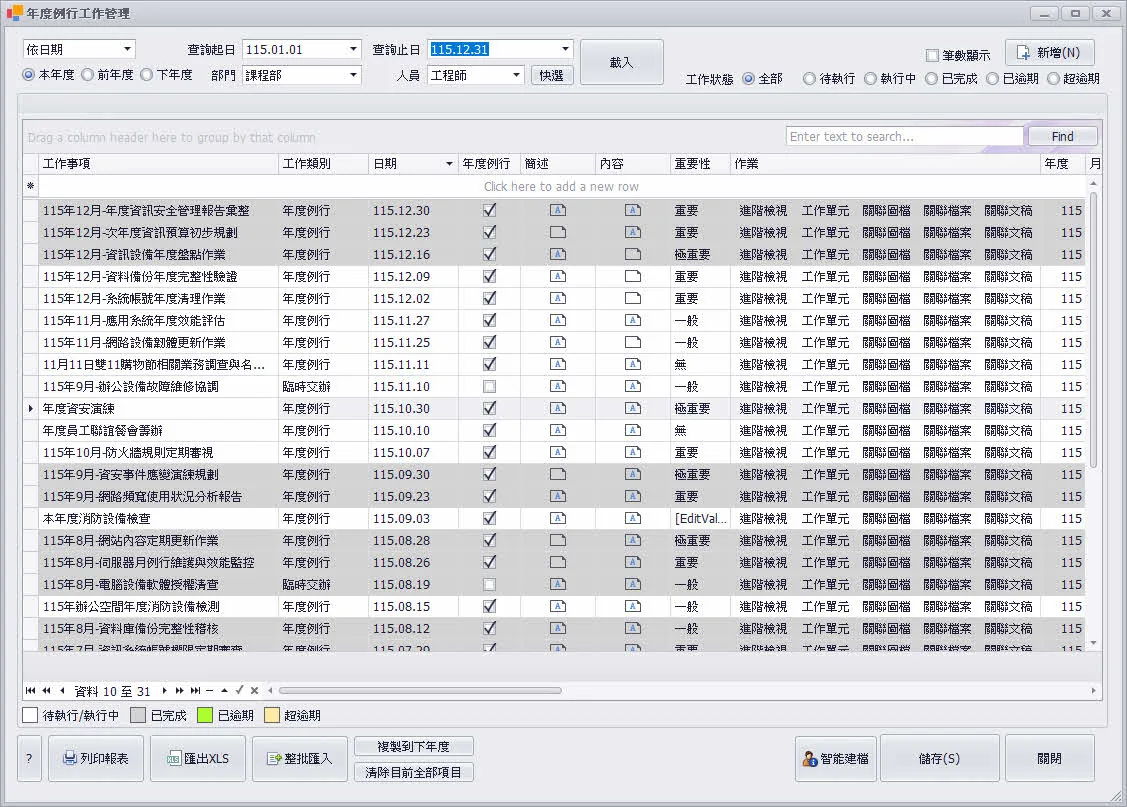Image resolution: width=1127 pixels, height=807 pixels.
Task: Click the 已完成 gray legend swatch
Action: point(138,715)
